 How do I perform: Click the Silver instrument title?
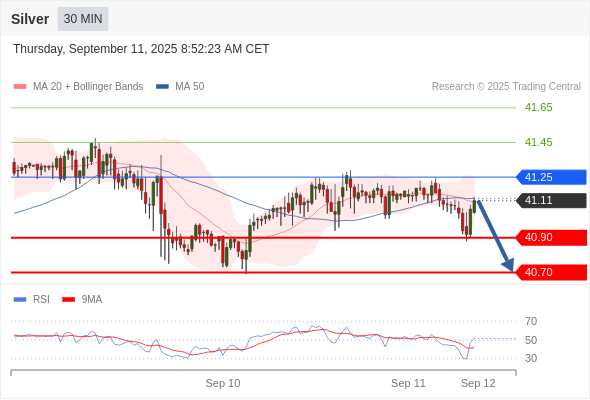tap(30, 19)
